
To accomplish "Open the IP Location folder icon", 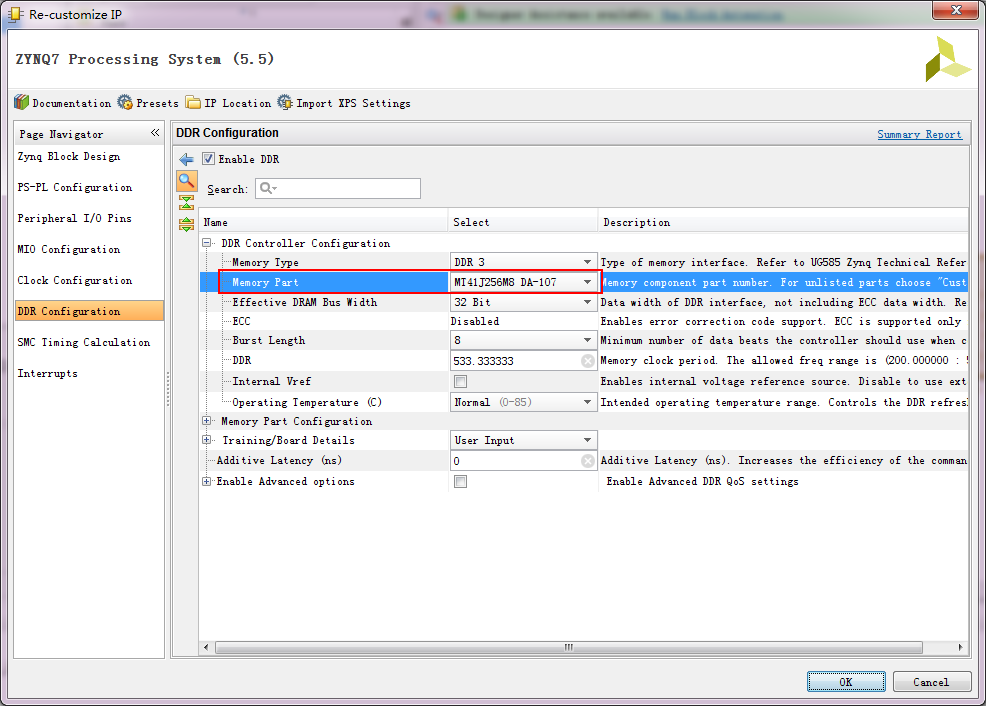I will tap(194, 102).
